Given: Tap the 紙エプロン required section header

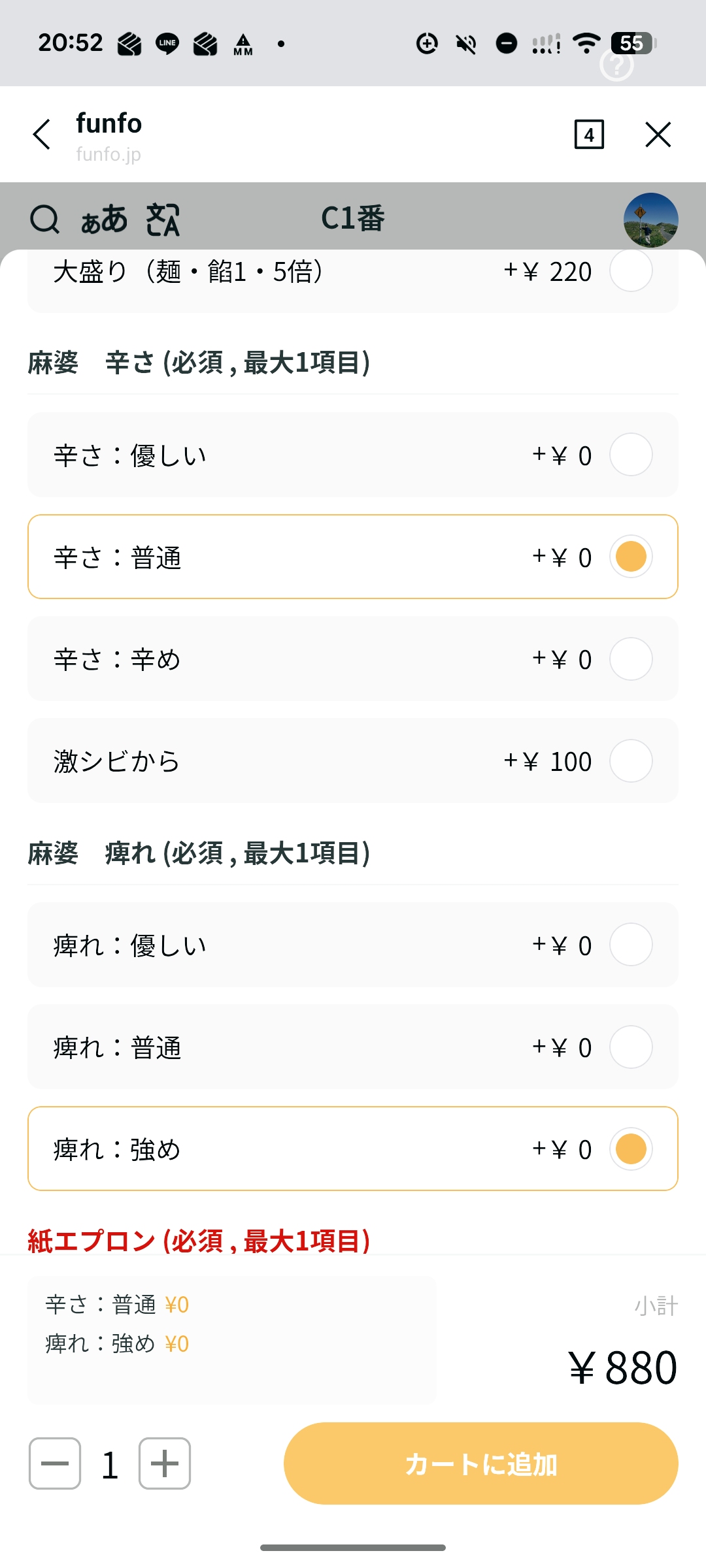Looking at the screenshot, I should point(199,1241).
